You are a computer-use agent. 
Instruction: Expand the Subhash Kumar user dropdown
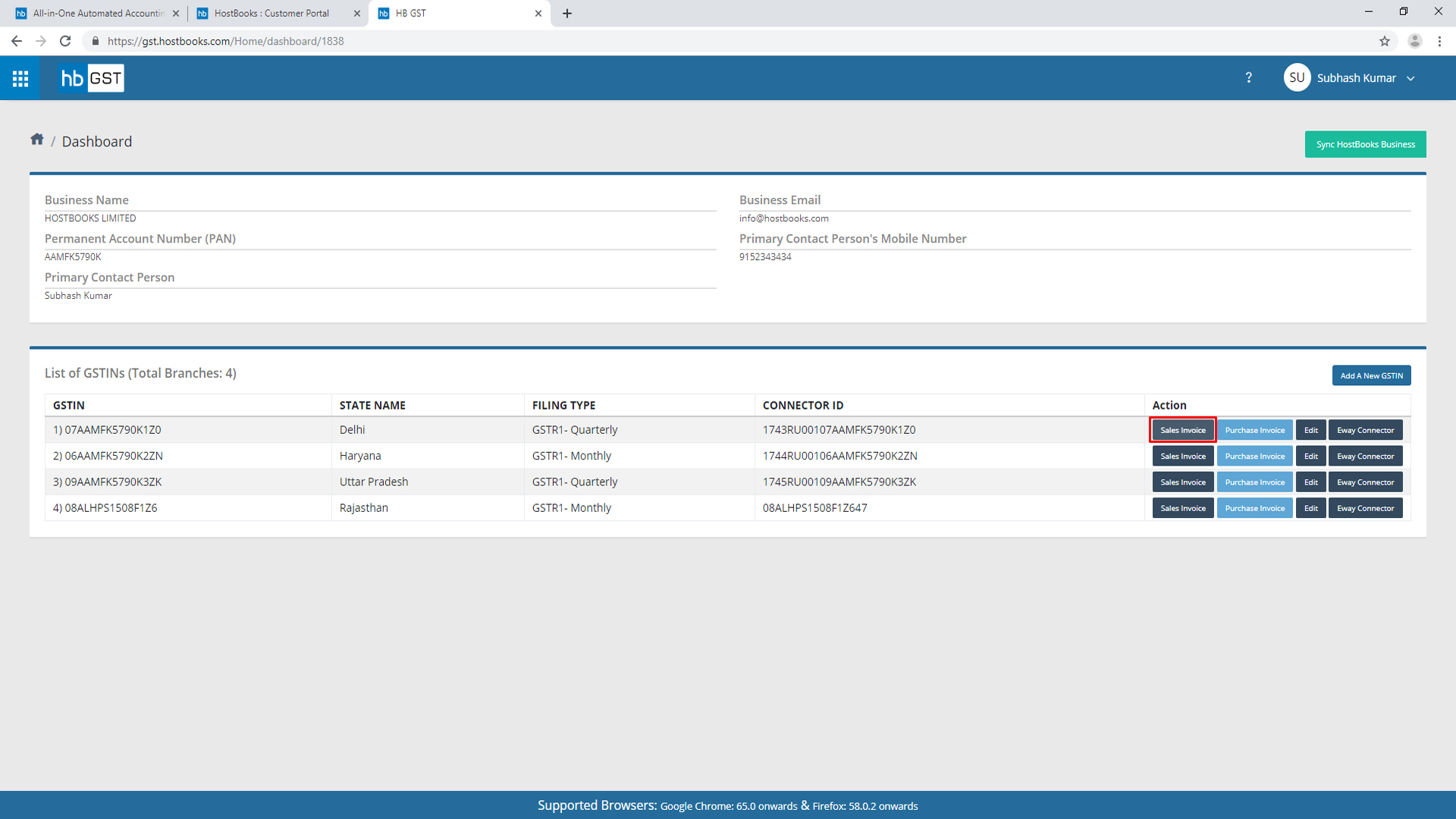1410,78
